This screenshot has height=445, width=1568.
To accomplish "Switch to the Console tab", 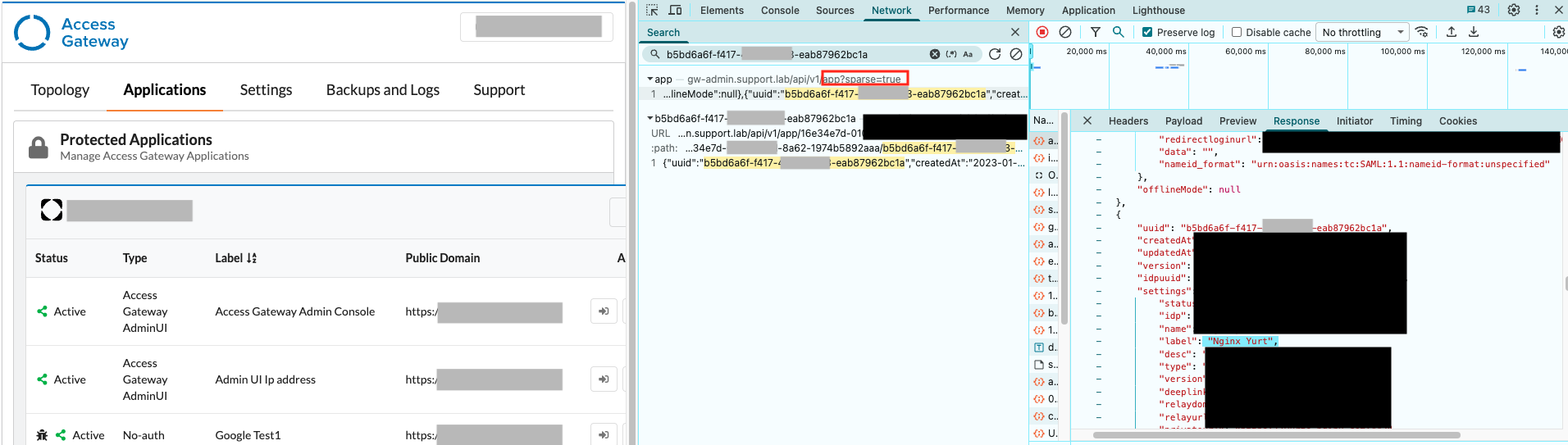I will (x=780, y=11).
